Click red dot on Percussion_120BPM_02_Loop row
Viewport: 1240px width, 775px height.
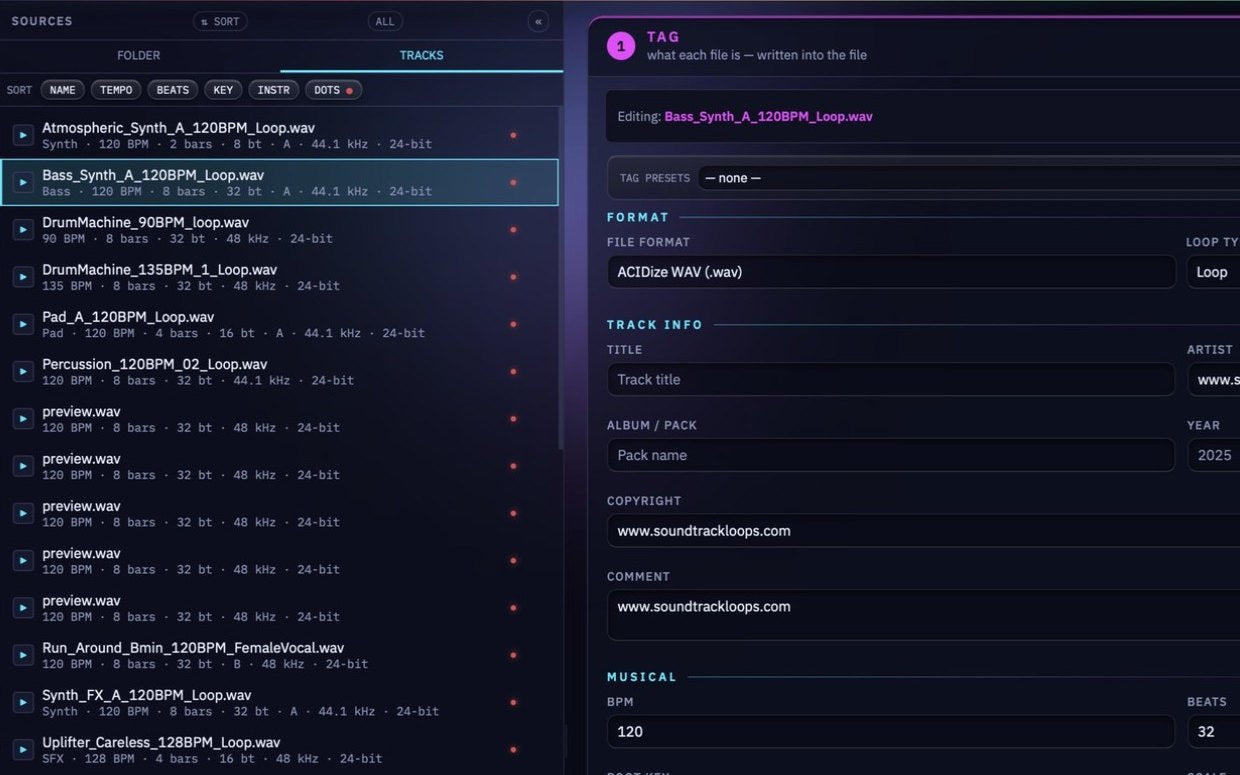point(513,371)
